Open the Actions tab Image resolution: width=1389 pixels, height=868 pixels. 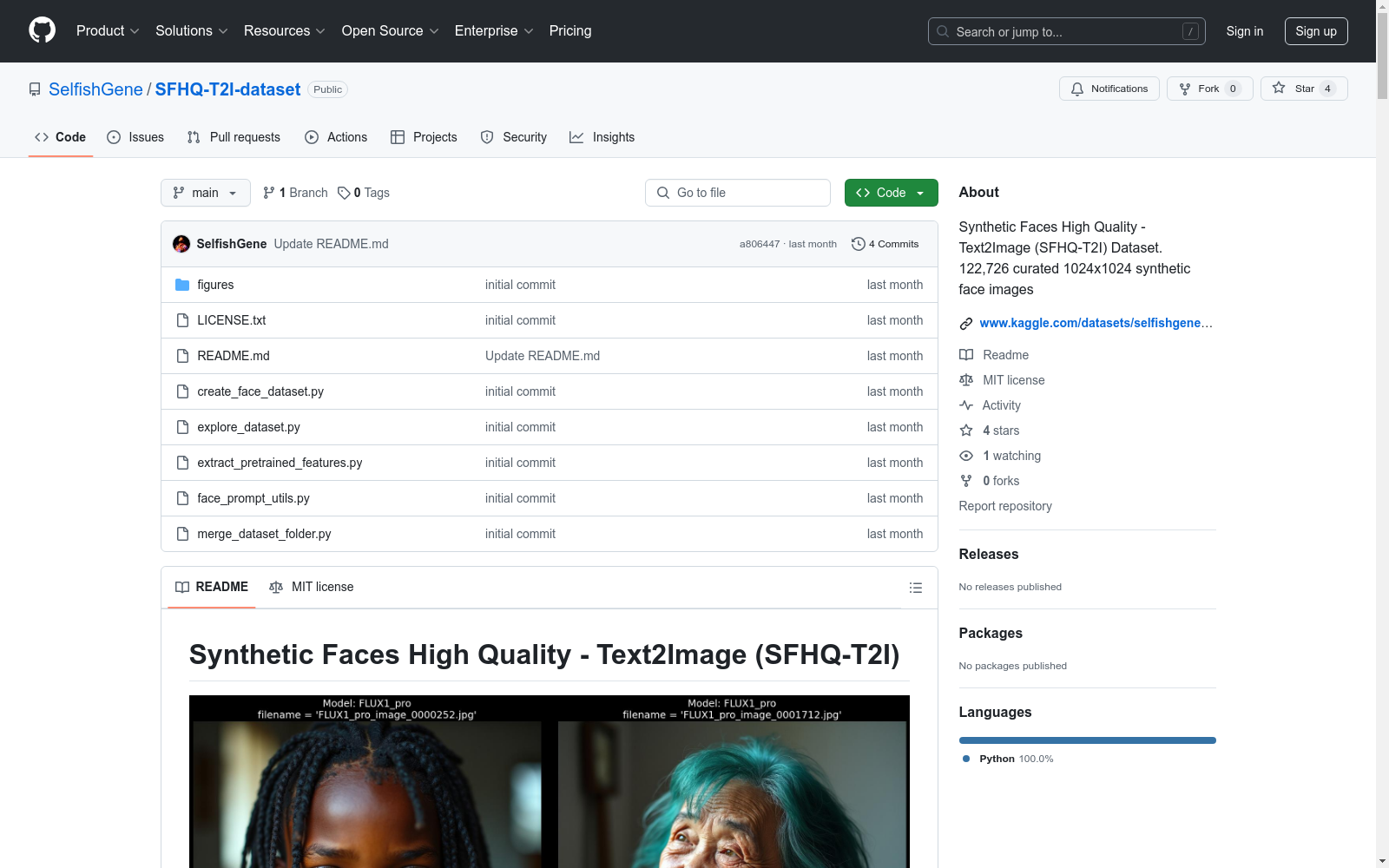[x=336, y=137]
